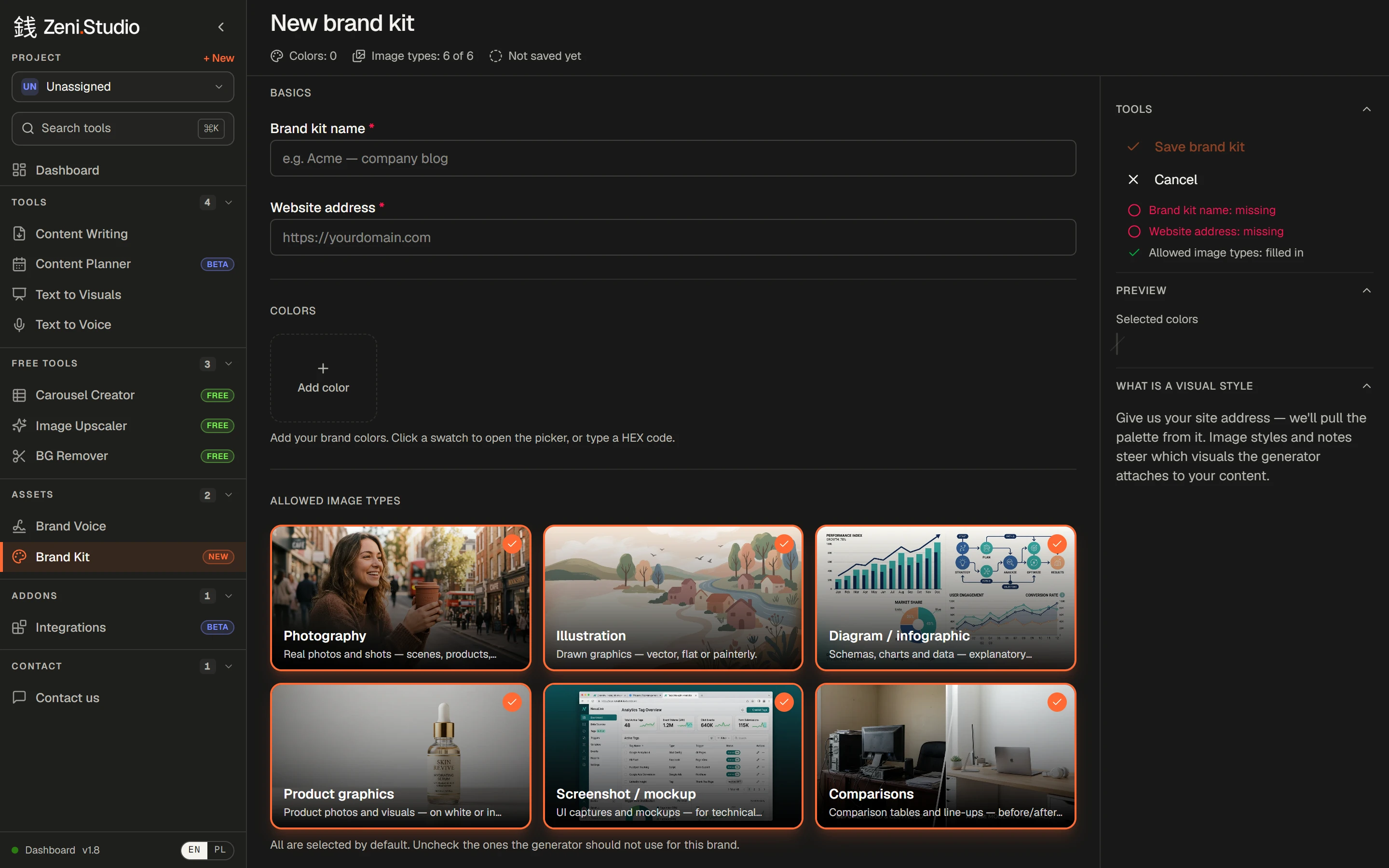Uncheck the Photography image type

[511, 543]
